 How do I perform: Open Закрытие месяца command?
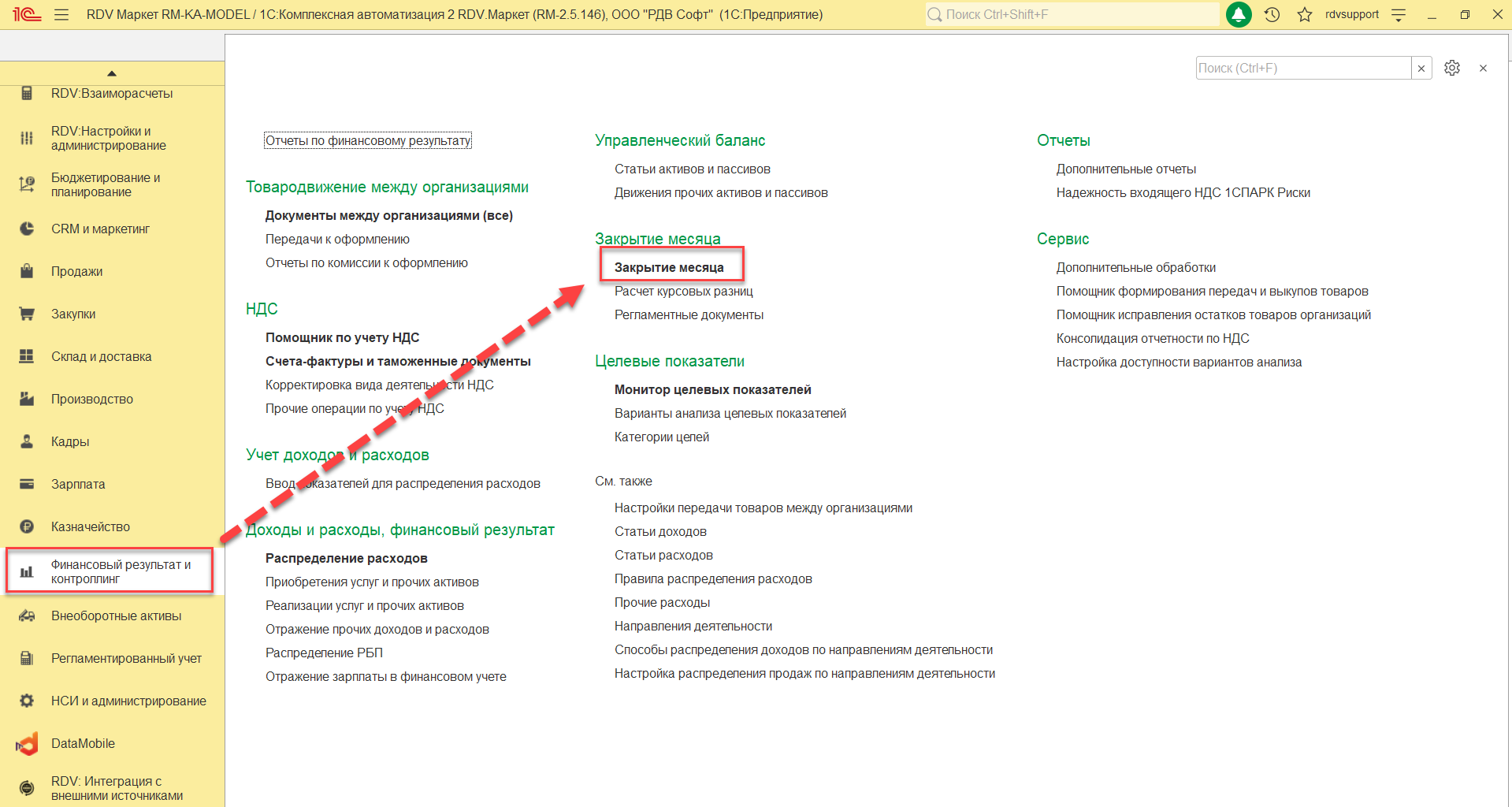pyautogui.click(x=669, y=267)
